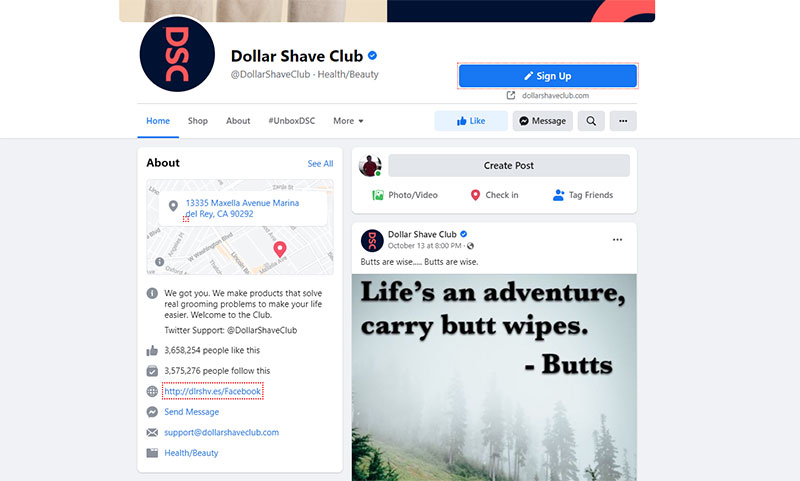Click the blue Sign Up button
Screen dimensions: 800x481
[547, 76]
